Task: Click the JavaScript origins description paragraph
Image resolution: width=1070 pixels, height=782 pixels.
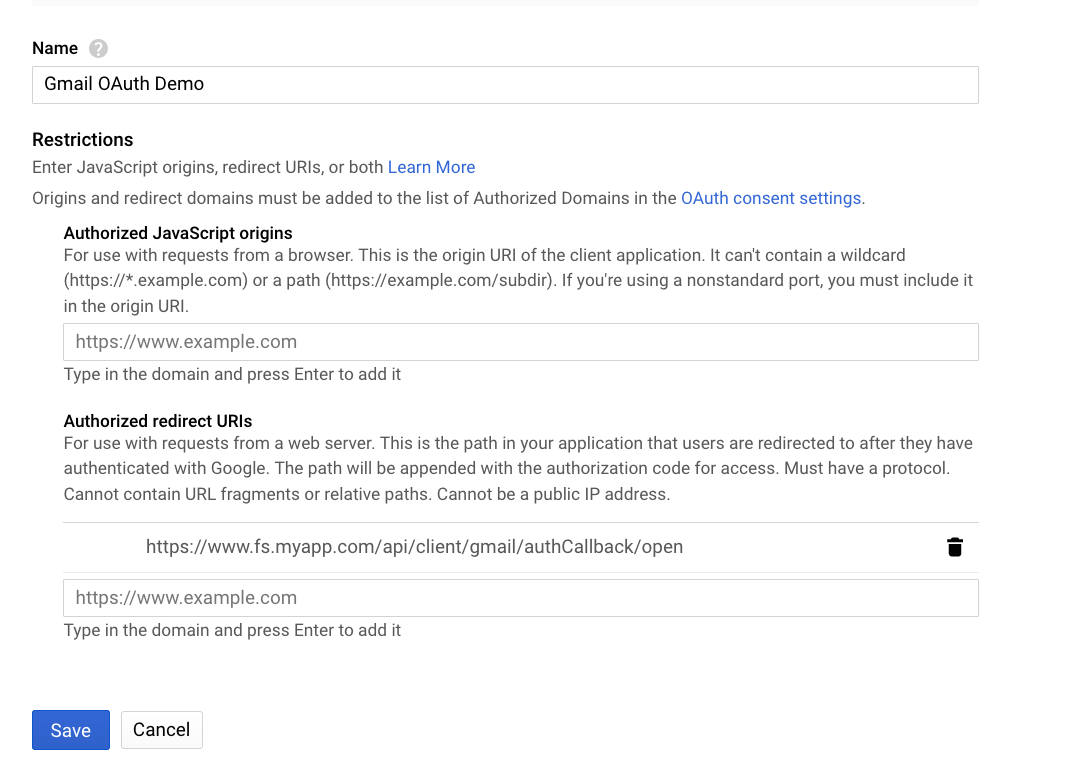Action: click(518, 281)
